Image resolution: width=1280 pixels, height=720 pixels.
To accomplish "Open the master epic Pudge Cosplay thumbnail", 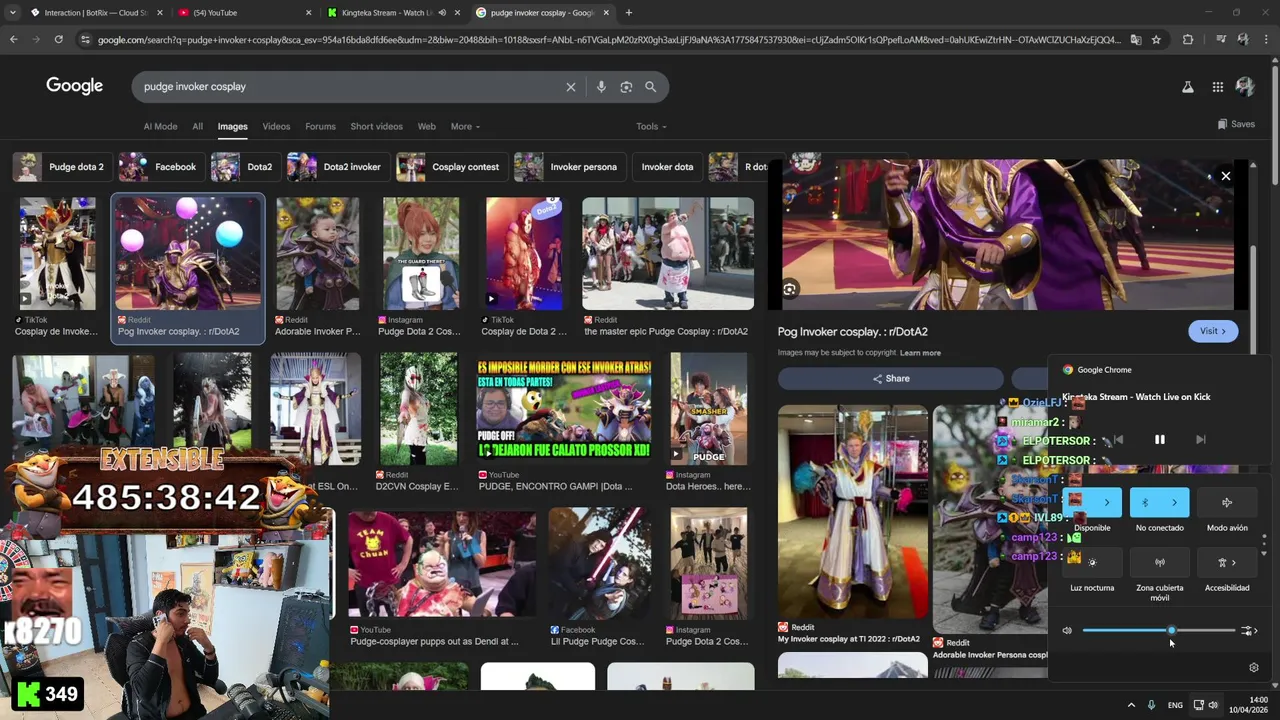I will pos(668,254).
